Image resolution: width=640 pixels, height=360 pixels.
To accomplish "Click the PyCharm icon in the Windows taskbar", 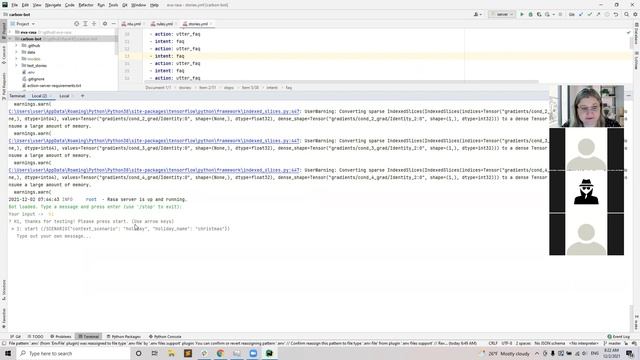I will tap(269, 353).
